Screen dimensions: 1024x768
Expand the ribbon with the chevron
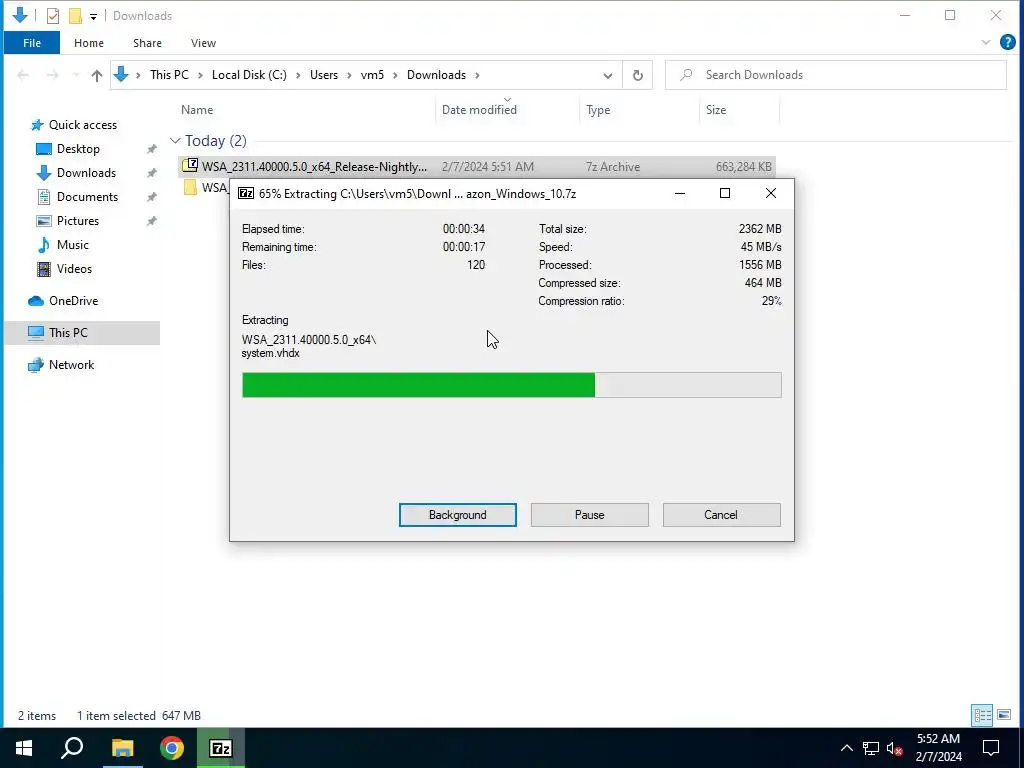click(x=985, y=42)
